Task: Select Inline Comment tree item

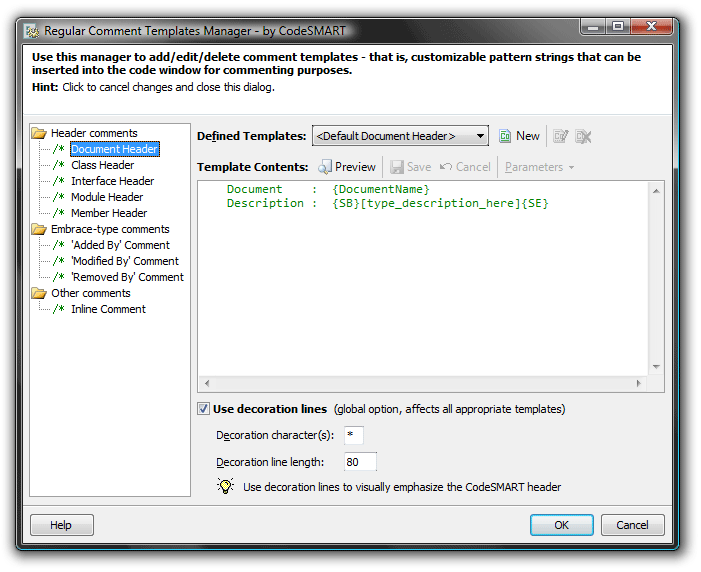Action: (108, 309)
